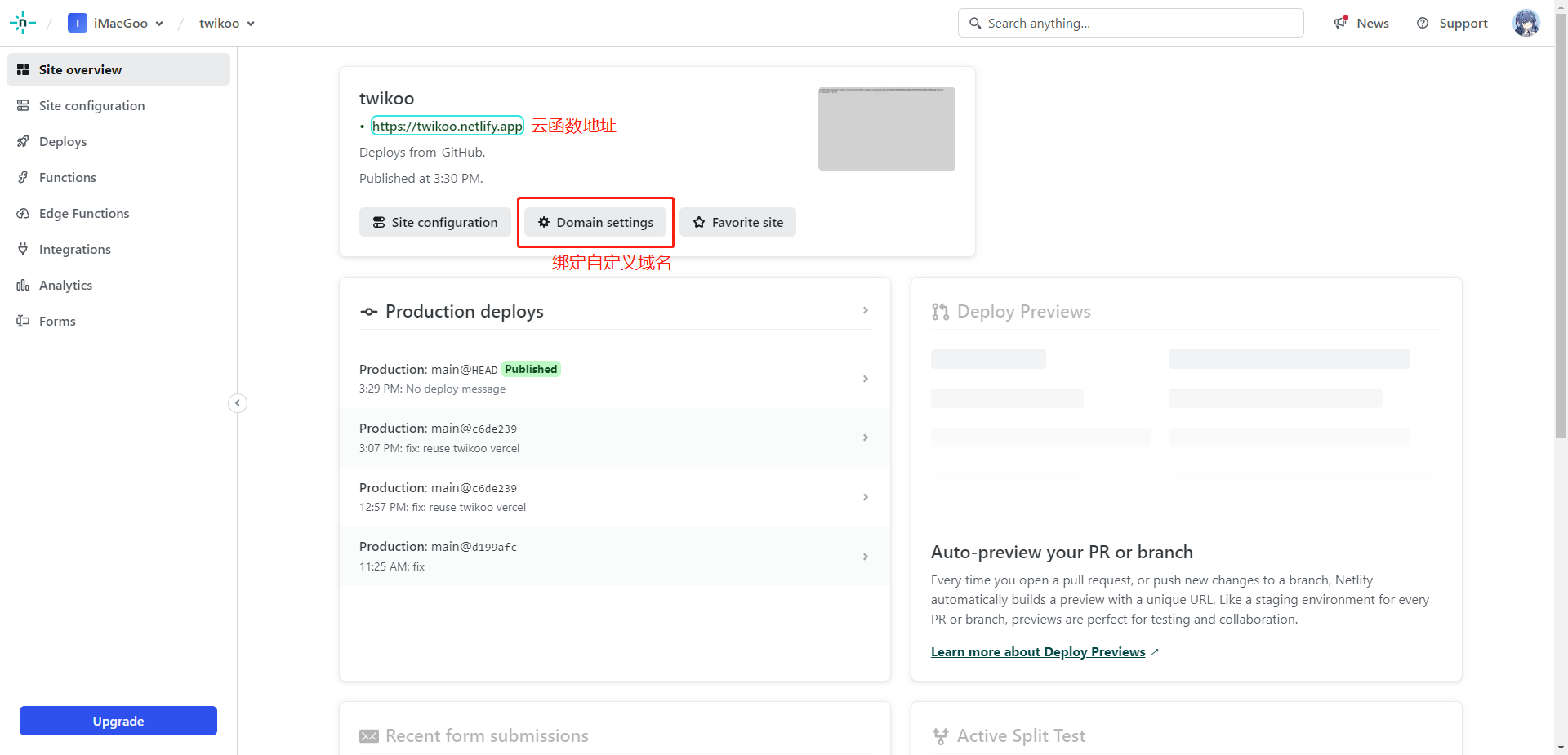The image size is (1568, 755).
Task: Expand the Production deploys header chevron
Action: pos(865,311)
